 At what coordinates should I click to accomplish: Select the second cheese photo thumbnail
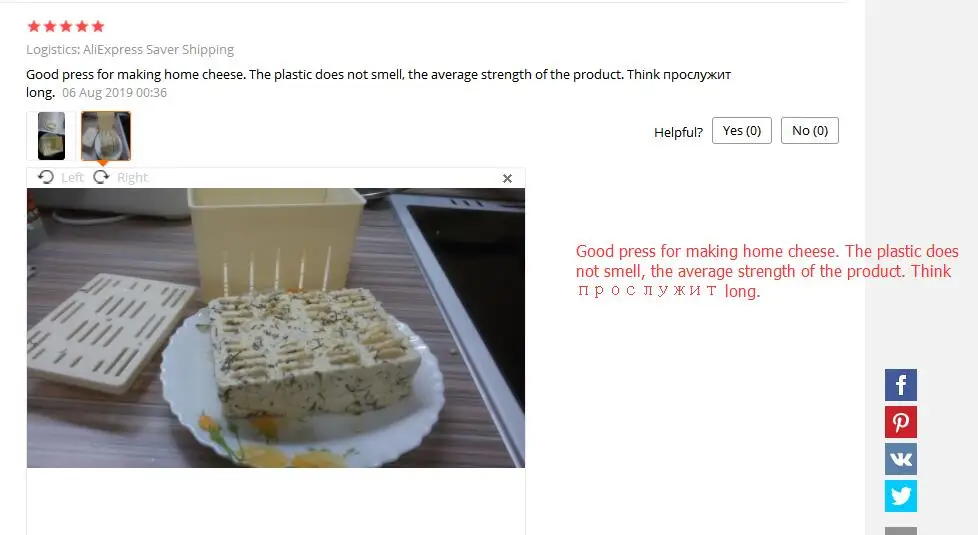click(105, 136)
